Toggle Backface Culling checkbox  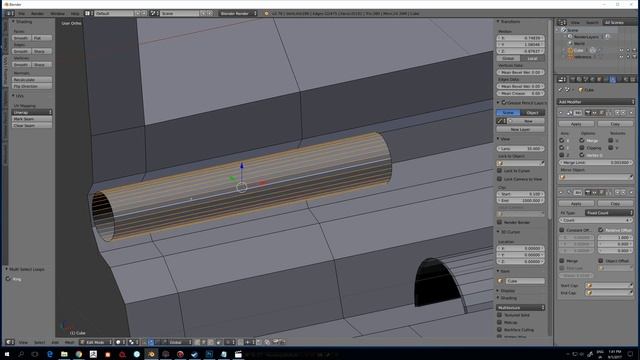point(499,330)
